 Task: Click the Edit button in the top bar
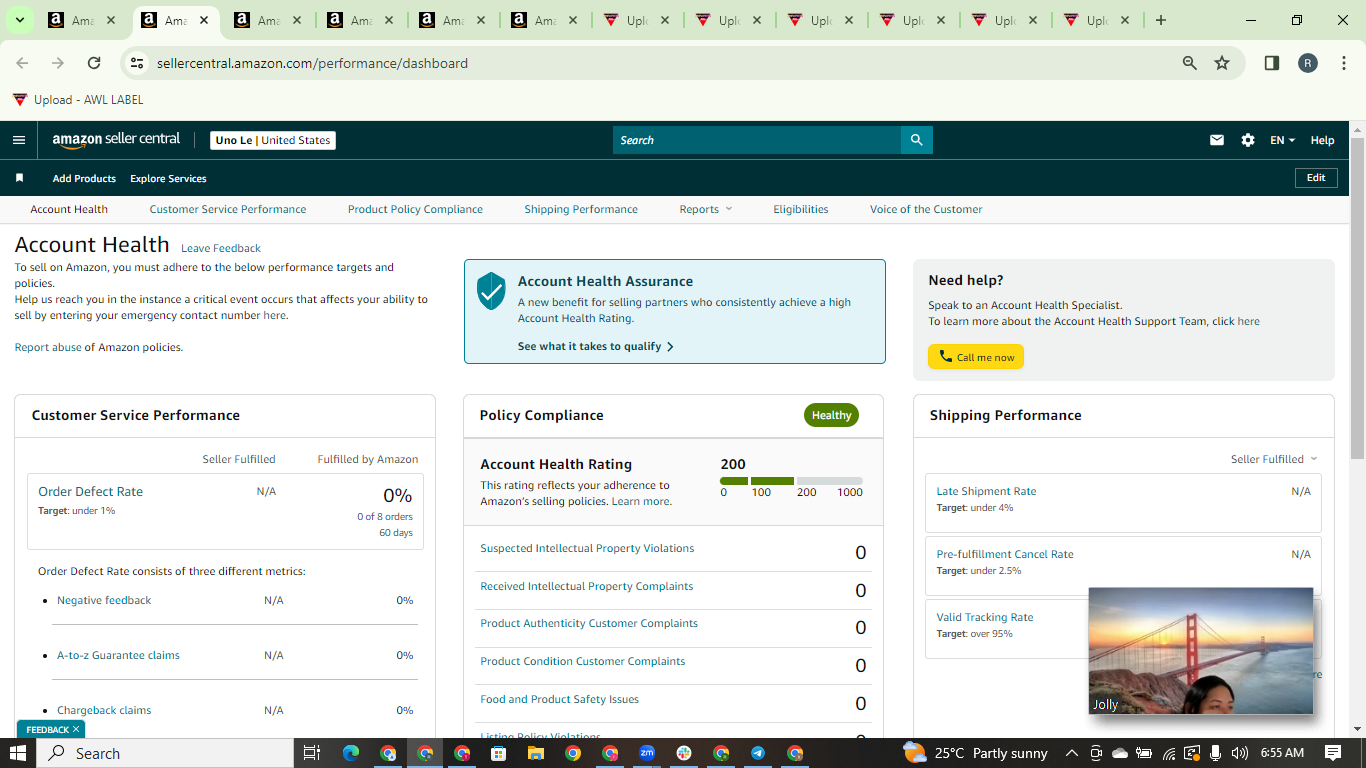point(1316,177)
